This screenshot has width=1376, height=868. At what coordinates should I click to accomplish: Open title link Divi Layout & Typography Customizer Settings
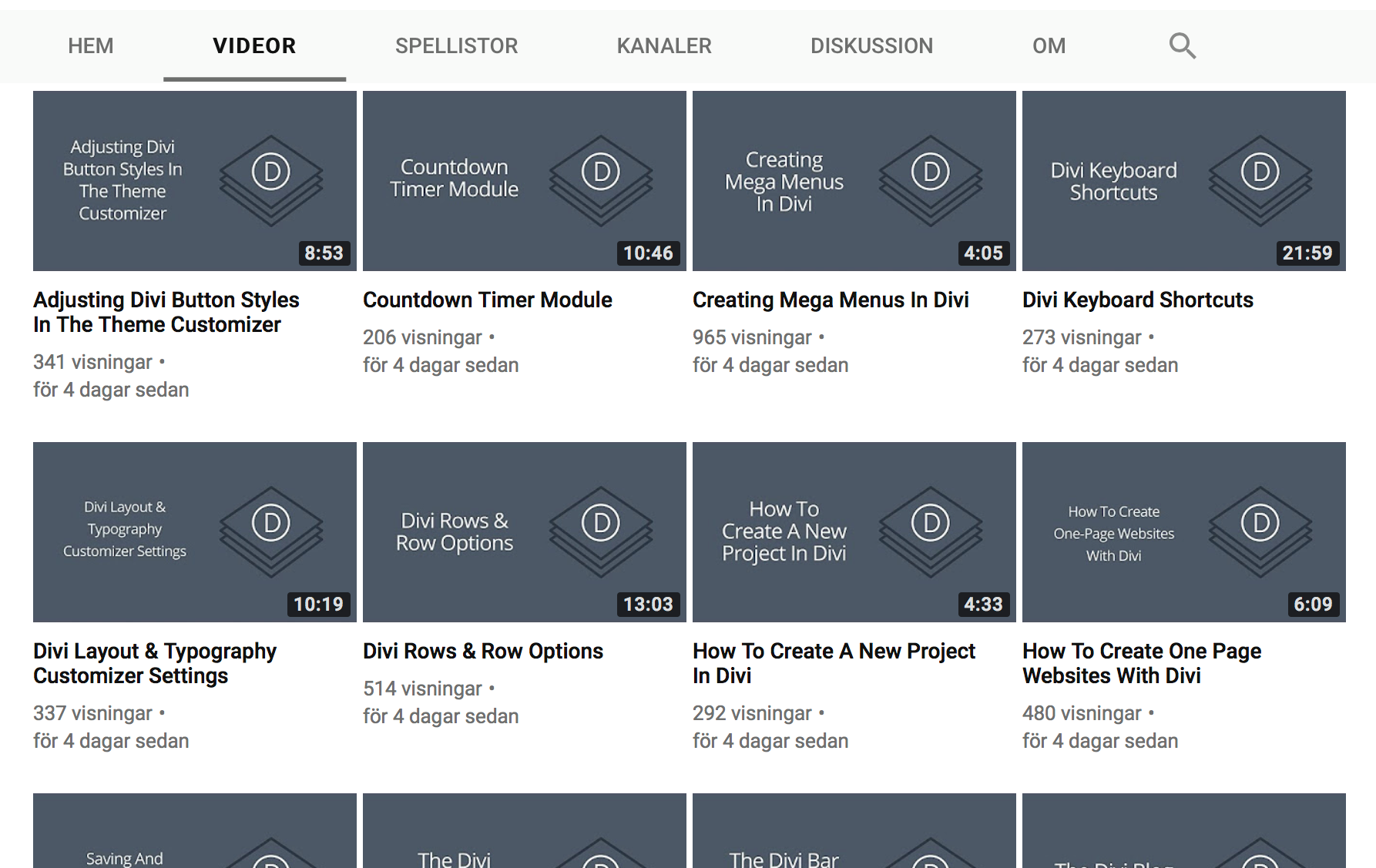pyautogui.click(x=155, y=663)
